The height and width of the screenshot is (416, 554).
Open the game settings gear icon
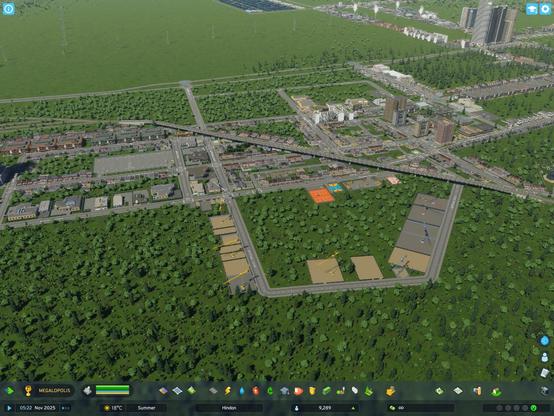pyautogui.click(x=546, y=9)
